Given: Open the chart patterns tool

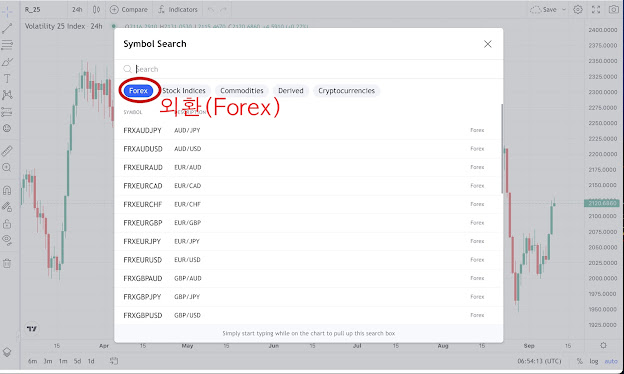Looking at the screenshot, I should click(x=7, y=95).
